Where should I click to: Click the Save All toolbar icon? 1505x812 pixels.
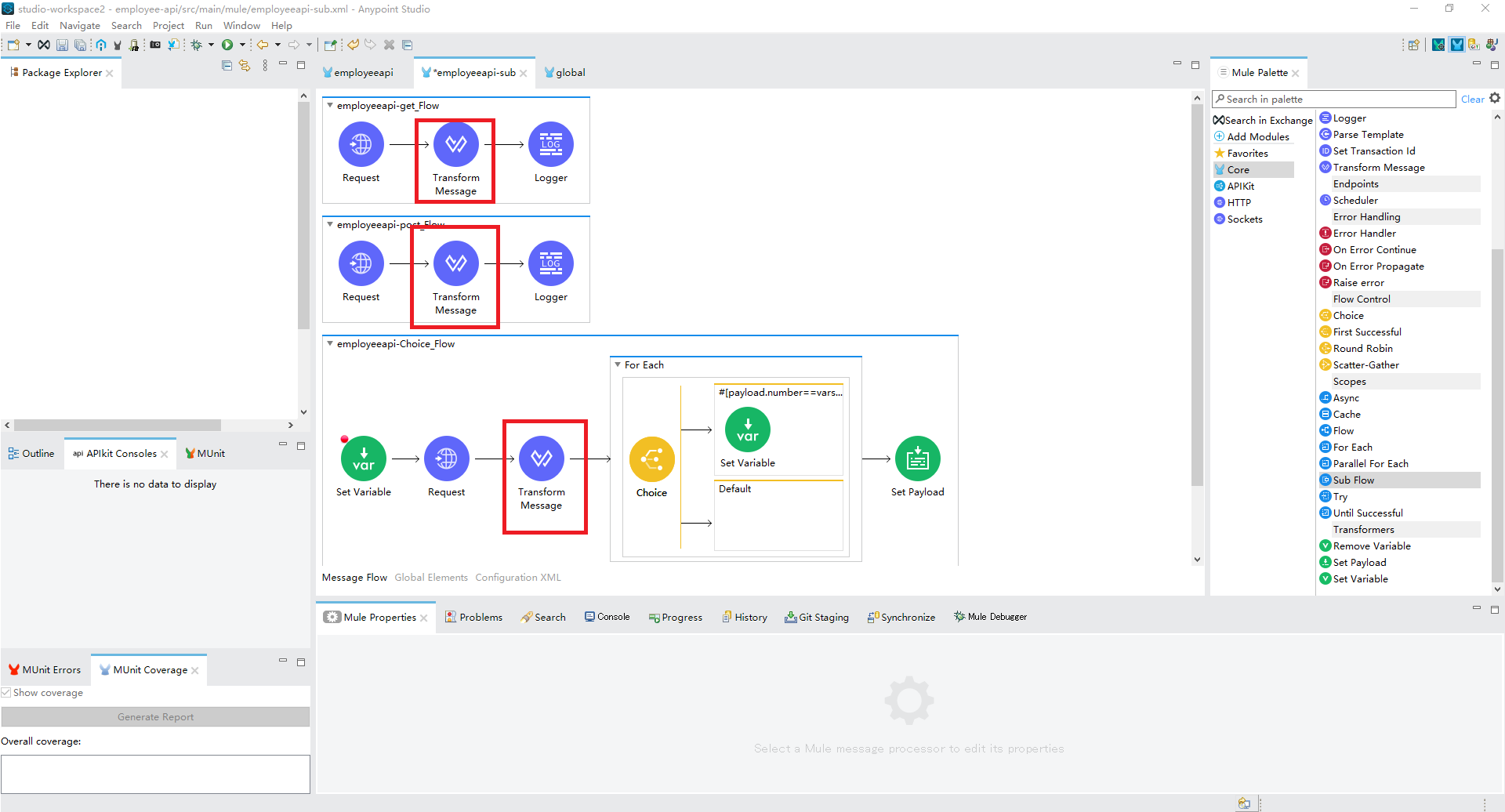[x=81, y=45]
